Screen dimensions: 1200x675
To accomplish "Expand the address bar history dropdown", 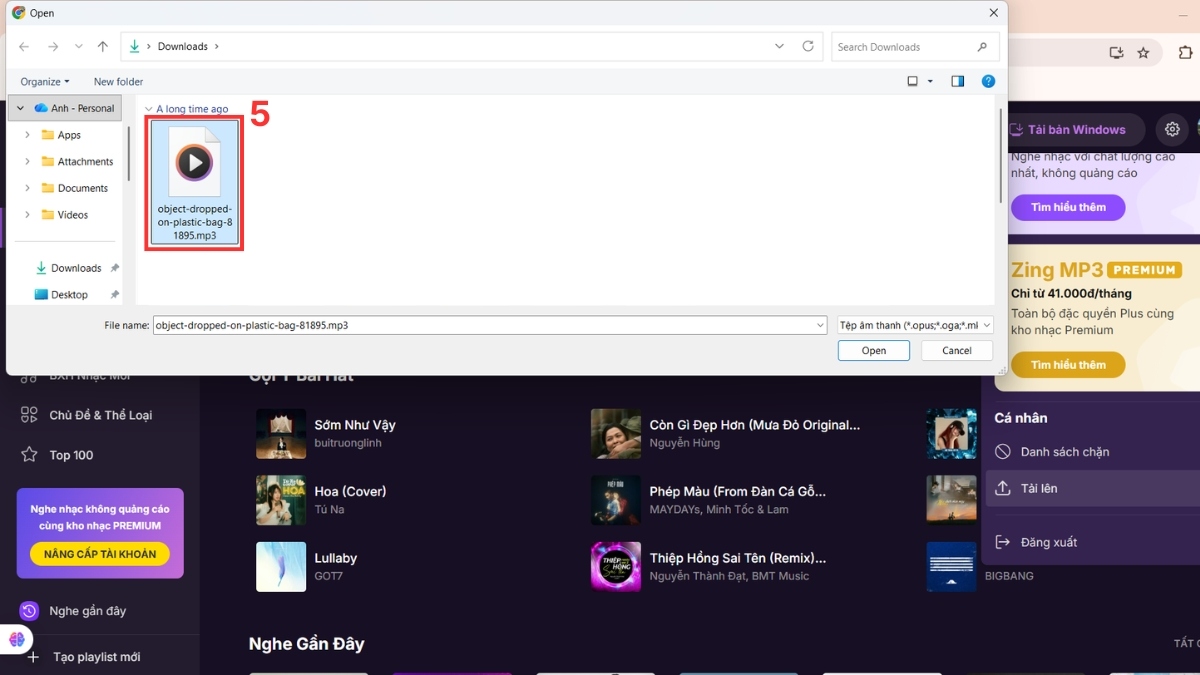I will [x=779, y=46].
